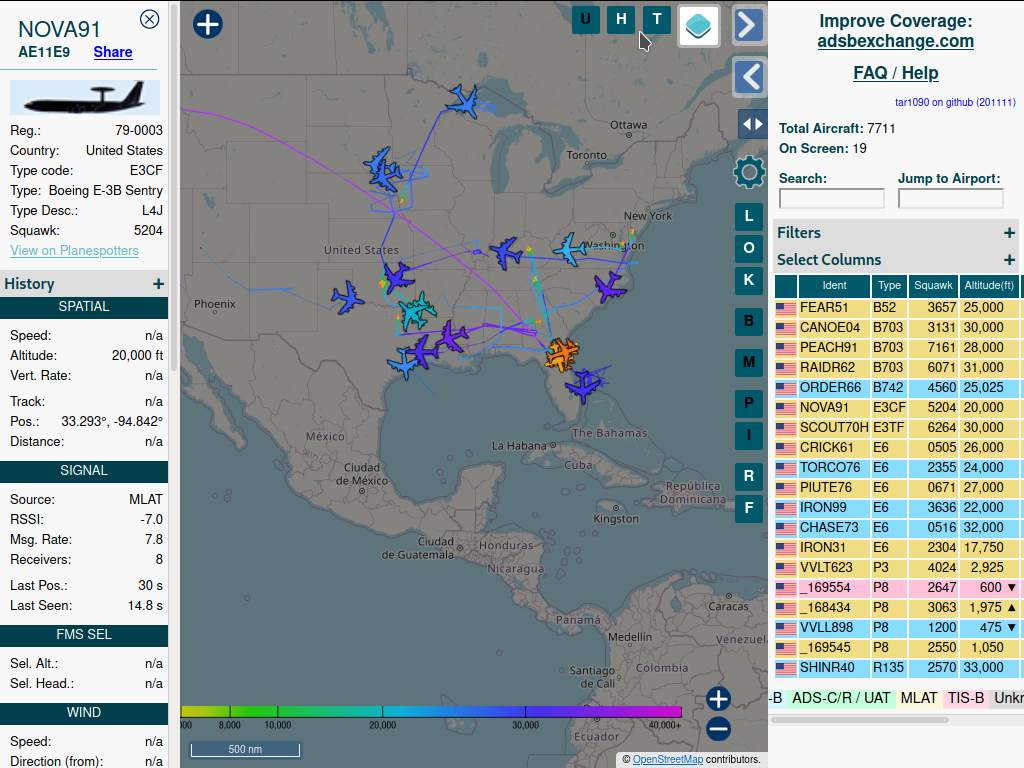Sort table by Ident column

pos(834,285)
